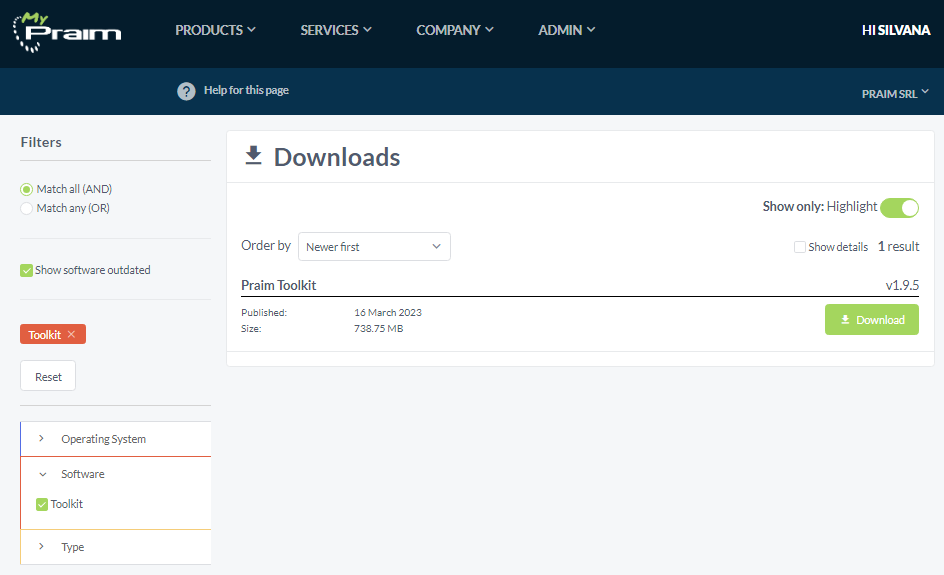Click the My Praim logo

67,32
